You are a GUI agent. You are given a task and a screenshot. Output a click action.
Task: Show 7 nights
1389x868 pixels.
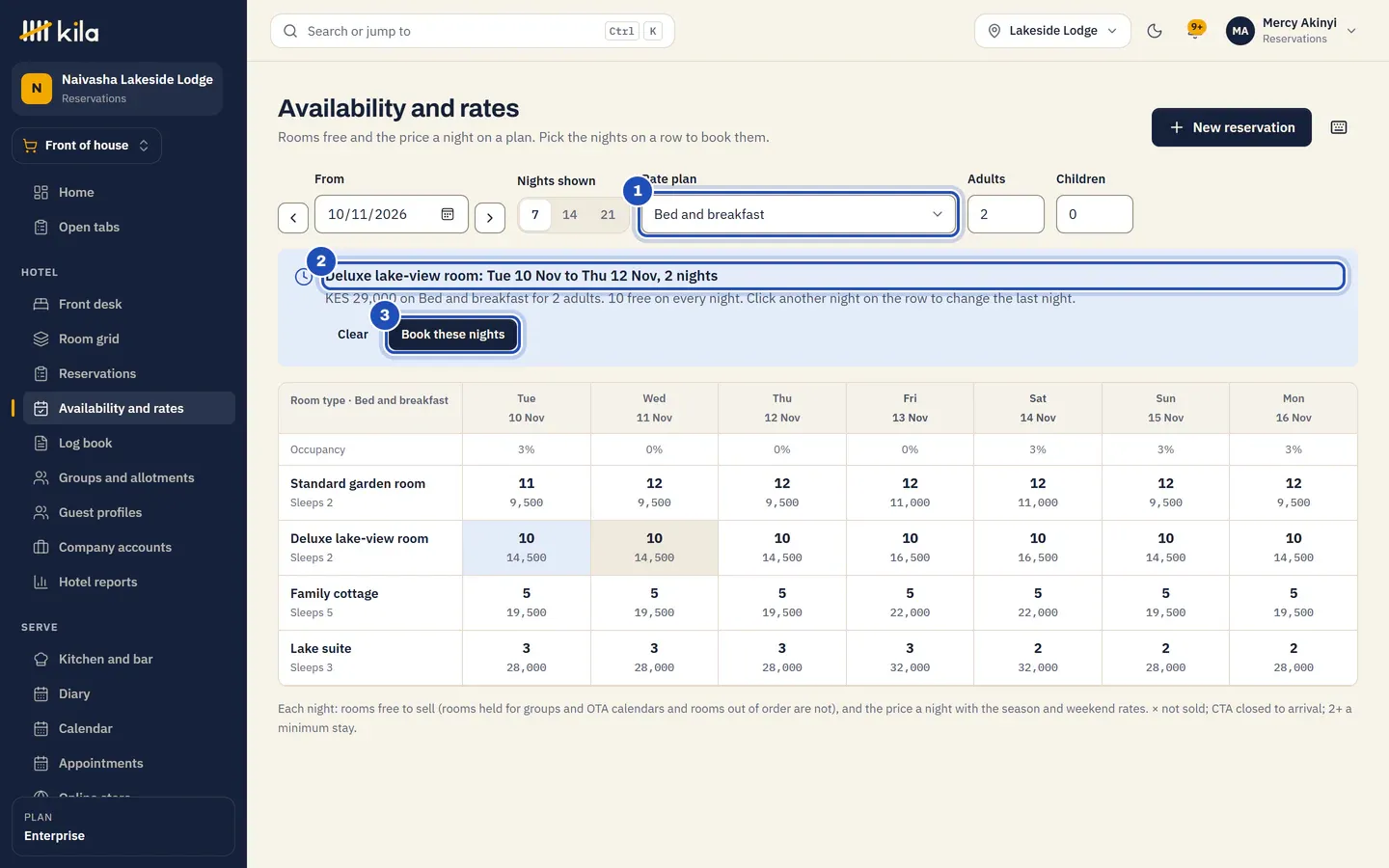click(x=535, y=214)
